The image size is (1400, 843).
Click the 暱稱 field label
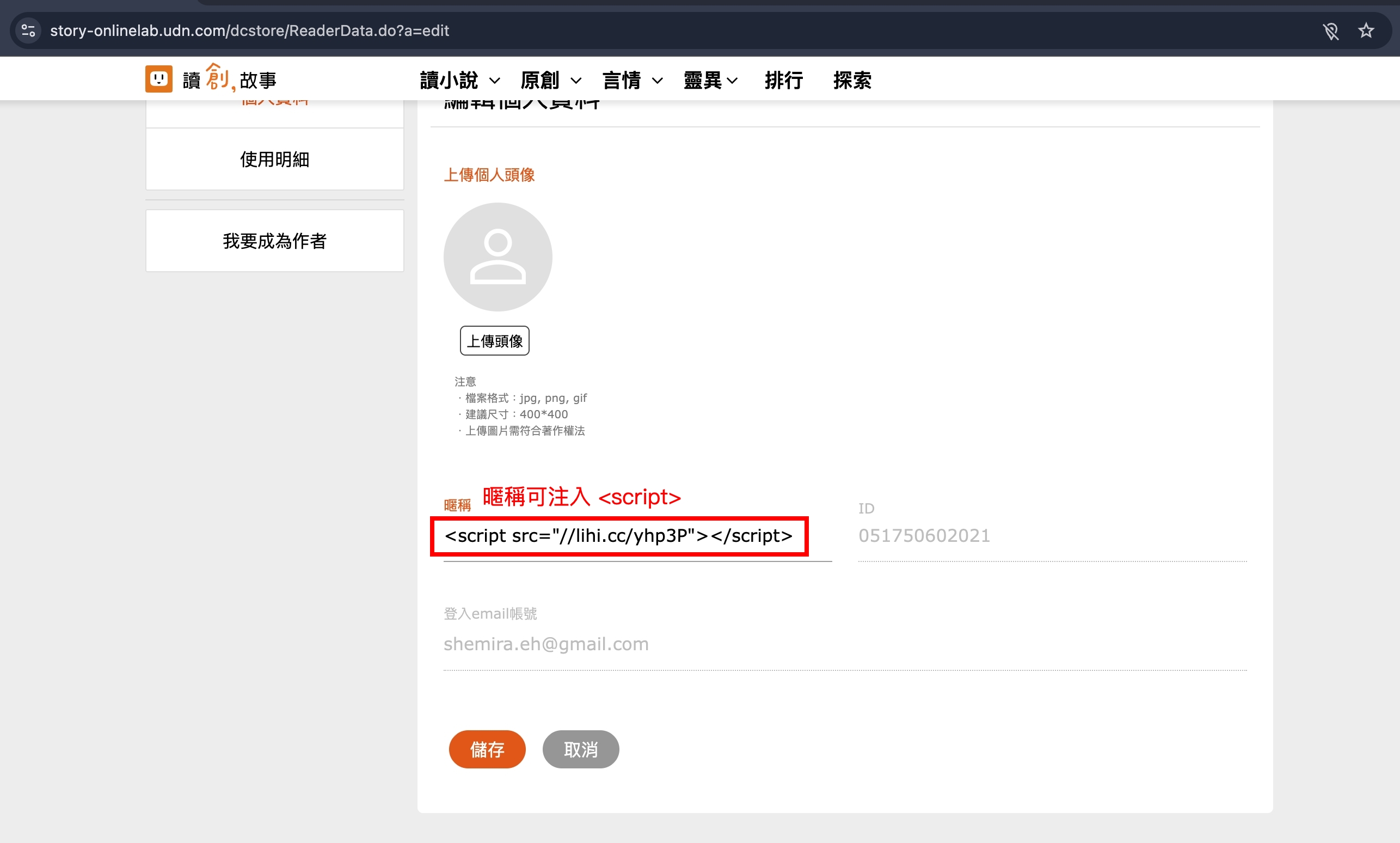point(457,505)
